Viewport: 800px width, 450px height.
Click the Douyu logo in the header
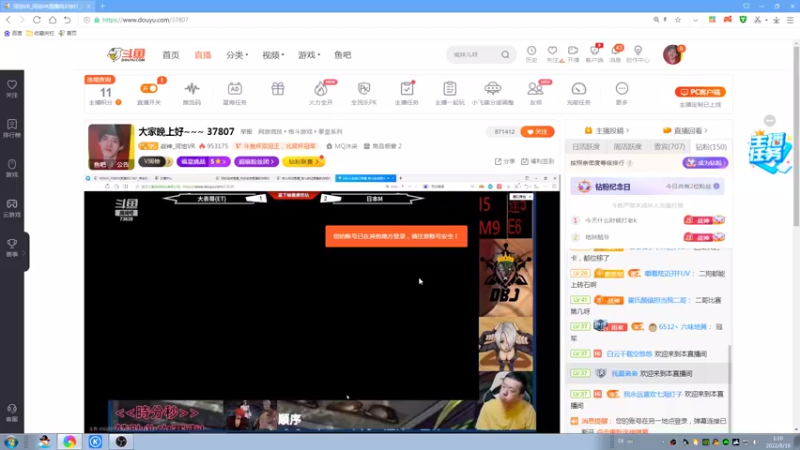(x=127, y=55)
